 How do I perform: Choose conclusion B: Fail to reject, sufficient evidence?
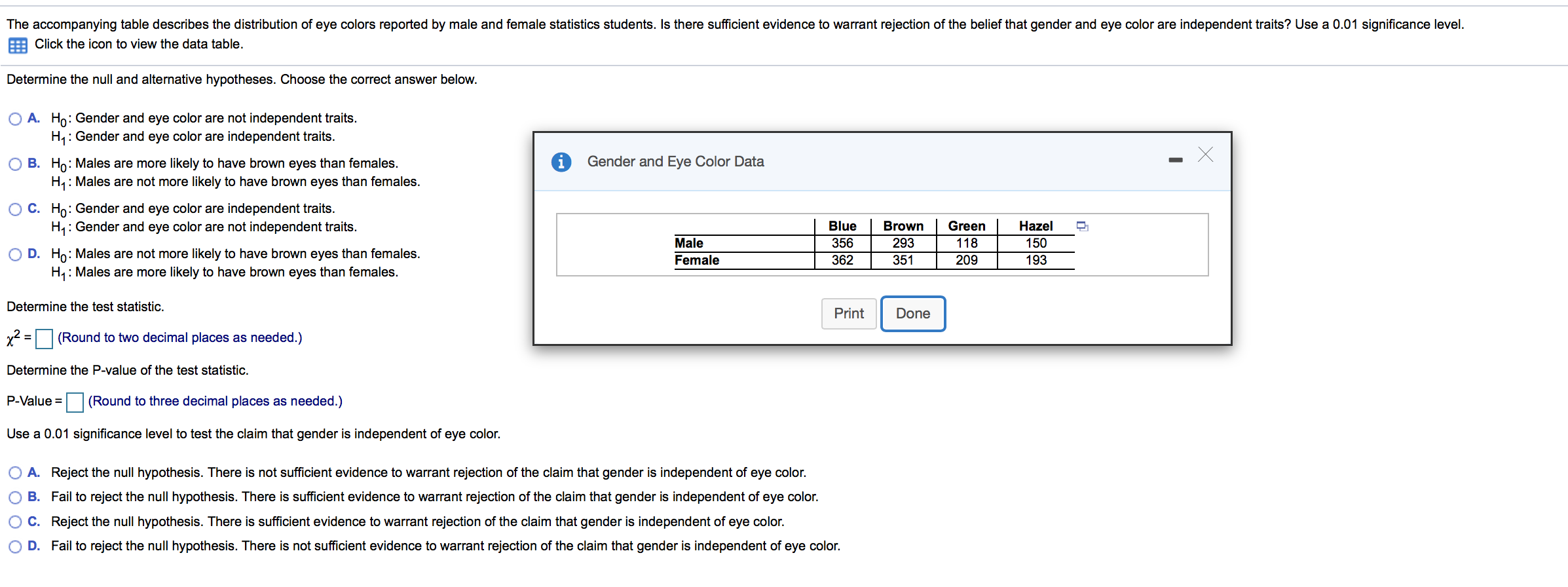(x=15, y=497)
